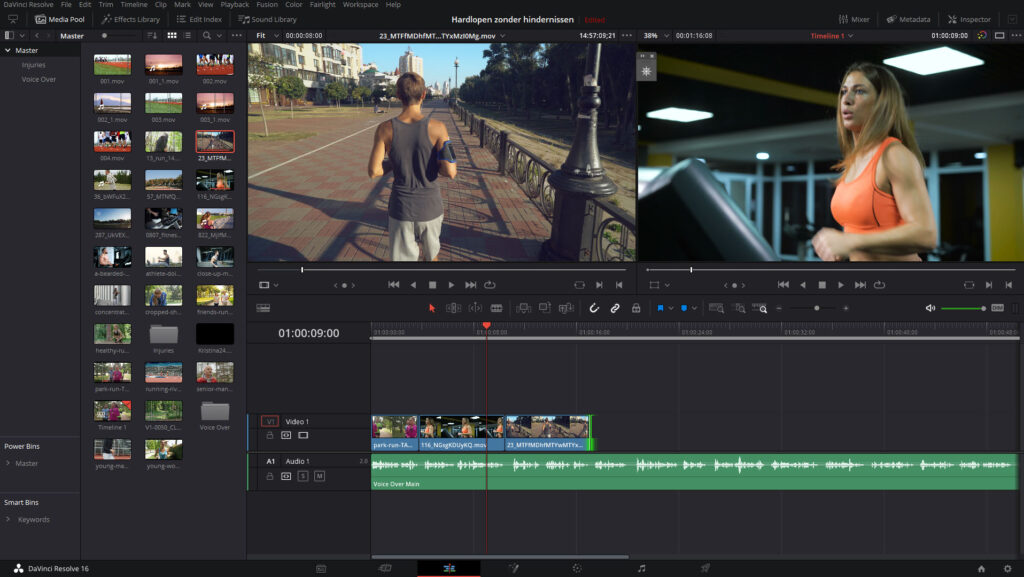Open the Mixer panel
This screenshot has height=577, width=1024.
854,20
